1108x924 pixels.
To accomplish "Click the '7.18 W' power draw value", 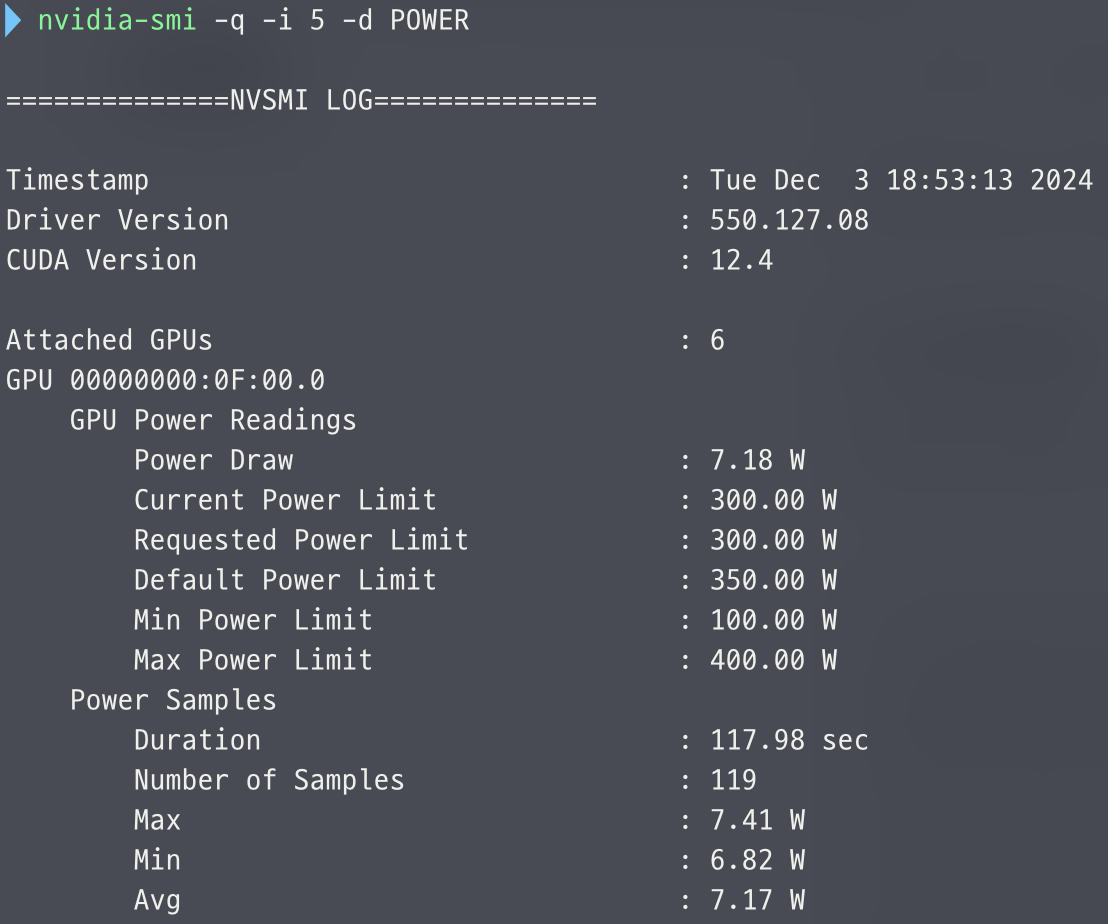I will click(758, 460).
